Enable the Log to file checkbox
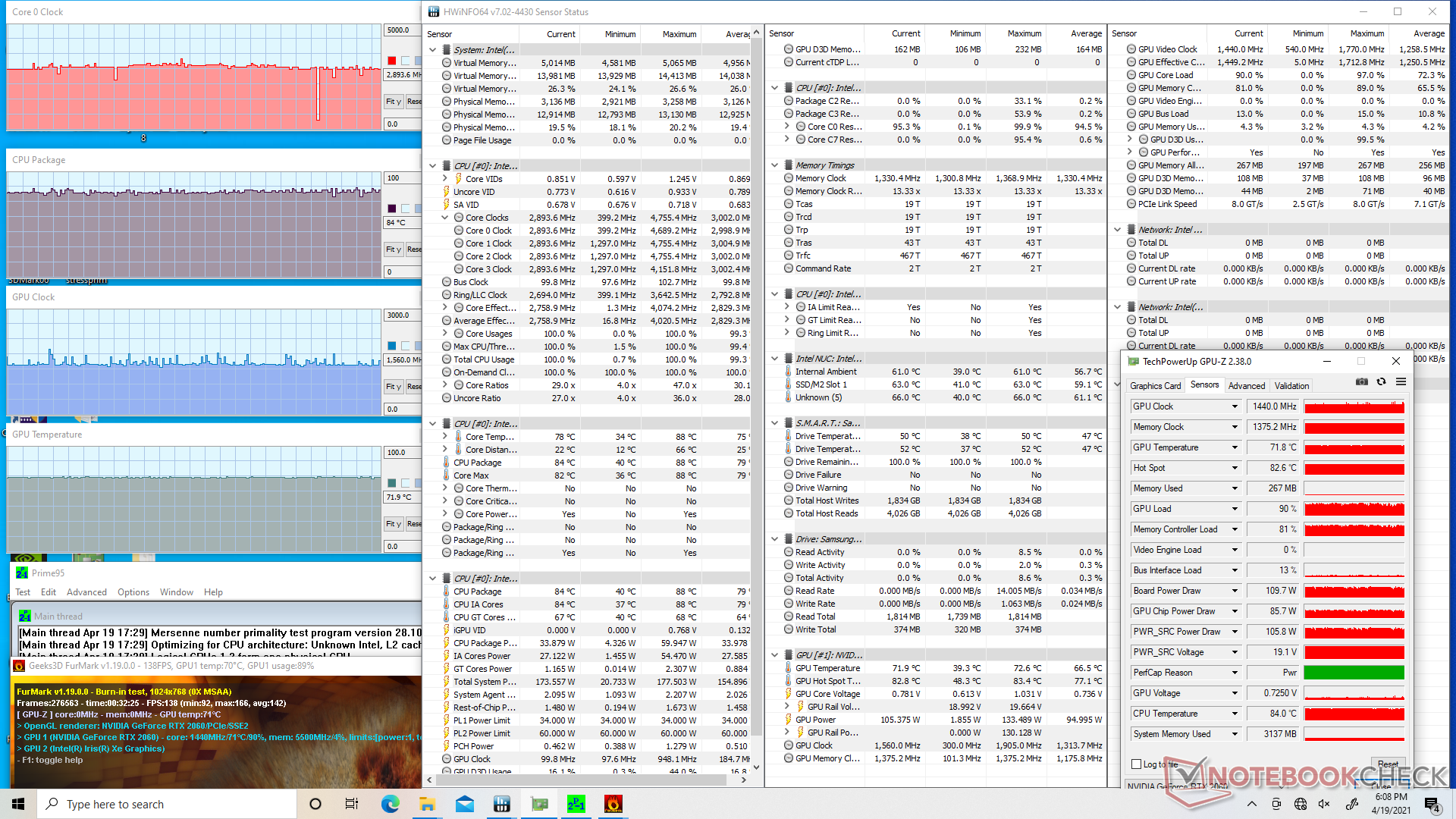Image resolution: width=1456 pixels, height=819 pixels. click(x=1136, y=764)
